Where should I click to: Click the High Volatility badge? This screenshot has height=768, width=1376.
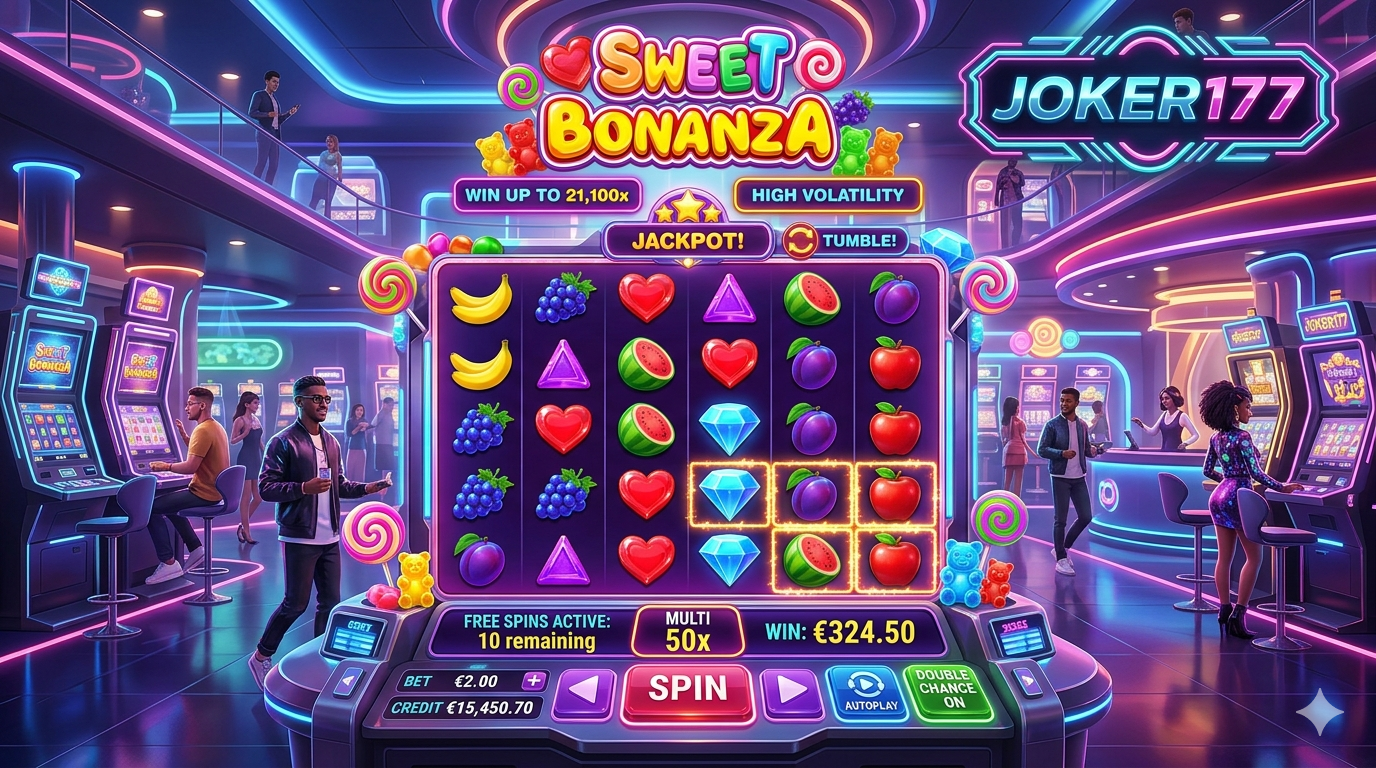[x=827, y=195]
